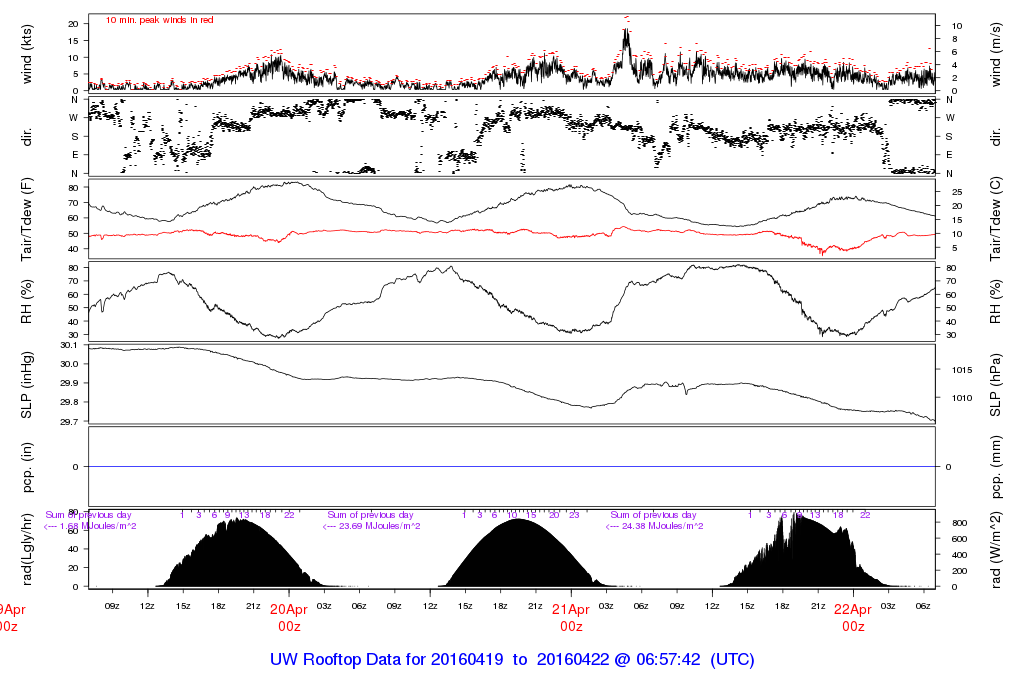Select the '23.69 MJoules/m^2' daily sum text

click(x=380, y=526)
